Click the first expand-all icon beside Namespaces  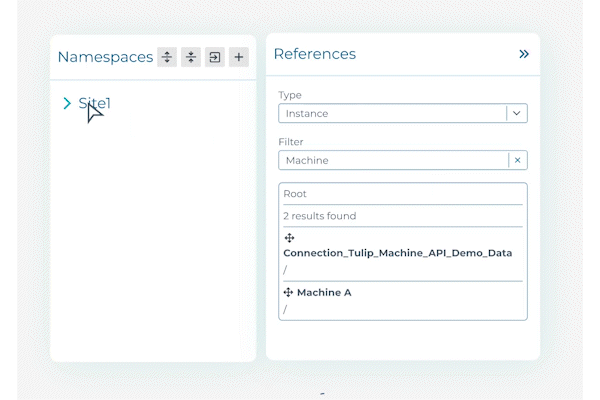(167, 57)
